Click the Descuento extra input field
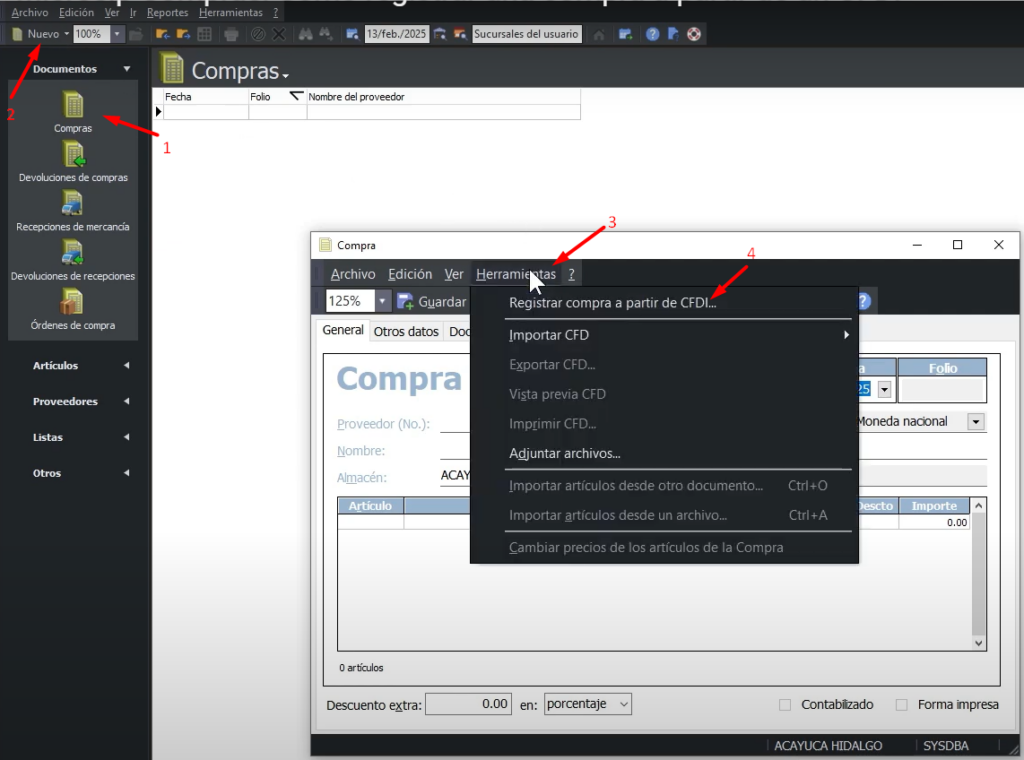This screenshot has width=1024, height=760. coord(468,704)
